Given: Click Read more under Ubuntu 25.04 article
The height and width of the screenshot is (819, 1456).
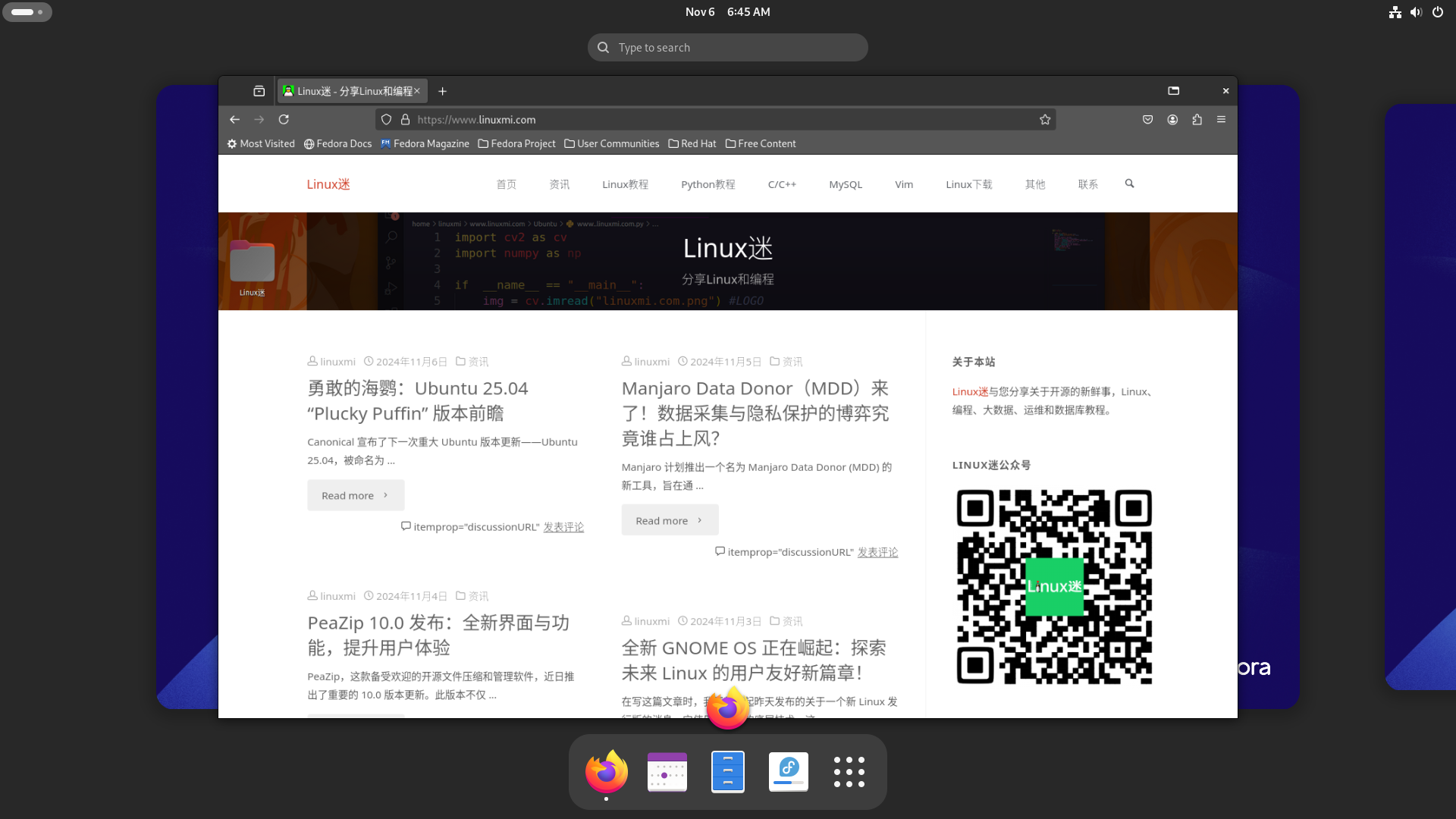Looking at the screenshot, I should [356, 495].
